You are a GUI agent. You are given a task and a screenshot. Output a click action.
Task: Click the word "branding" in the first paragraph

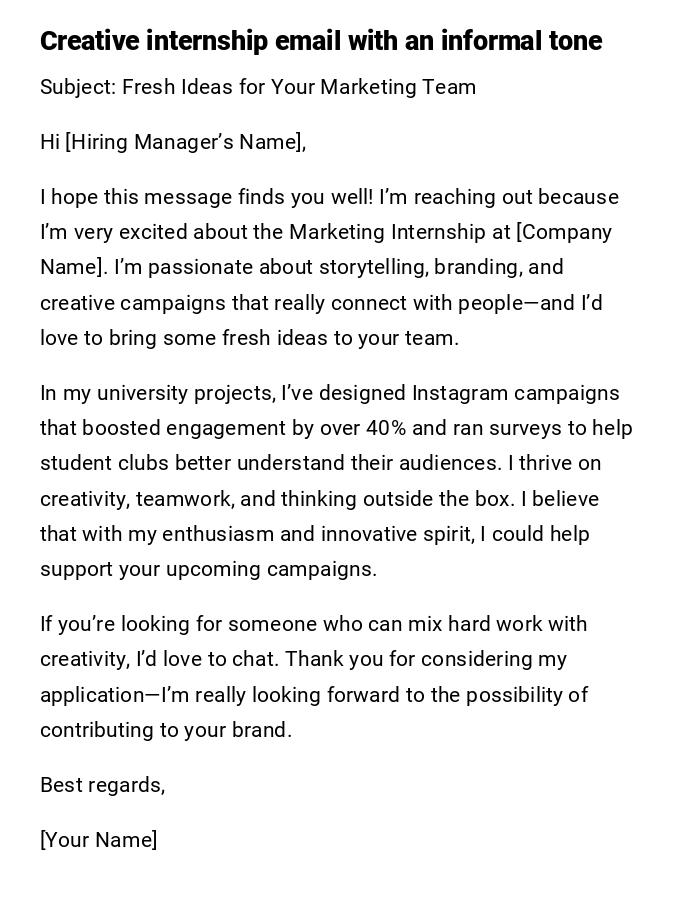click(479, 267)
